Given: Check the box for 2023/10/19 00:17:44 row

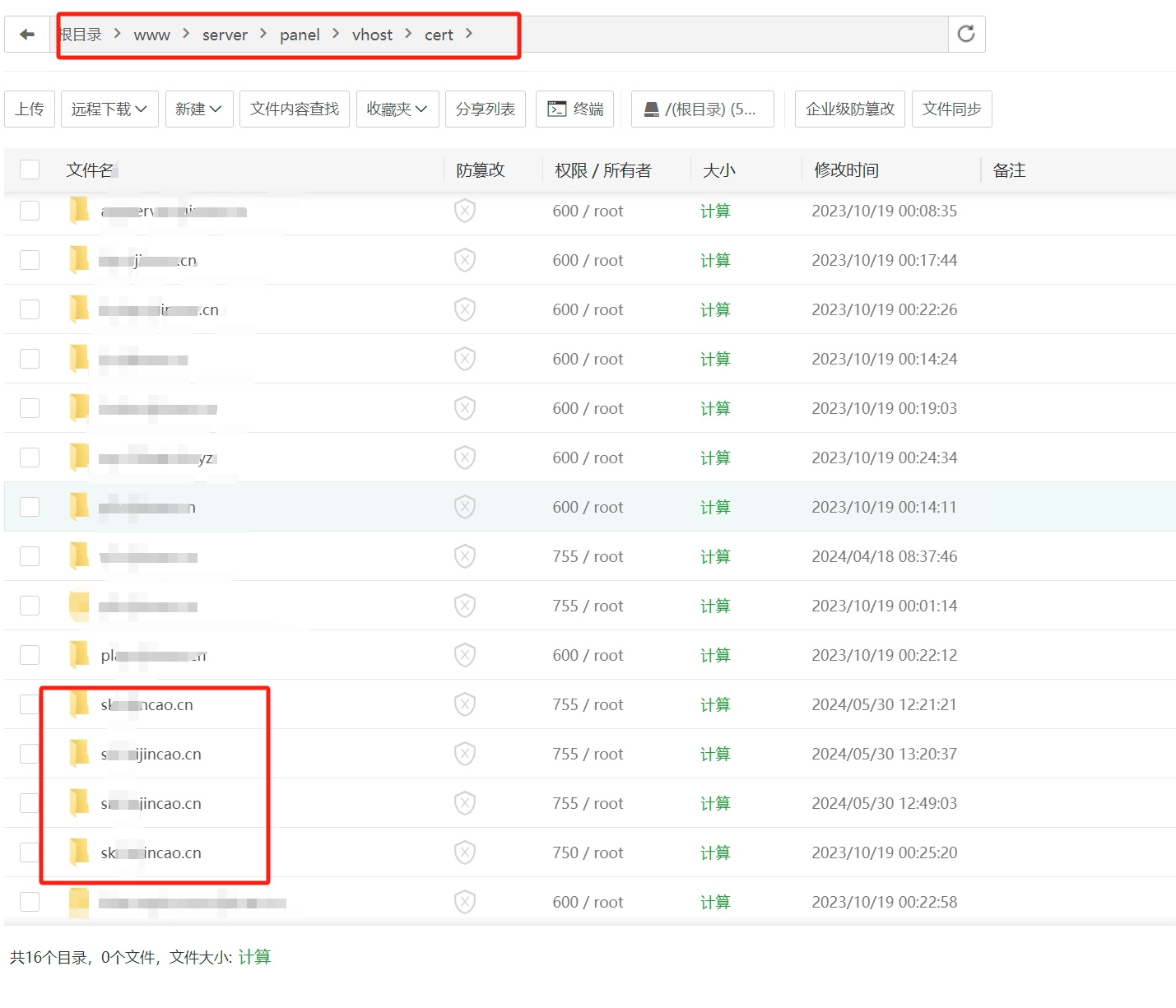Looking at the screenshot, I should (30, 260).
